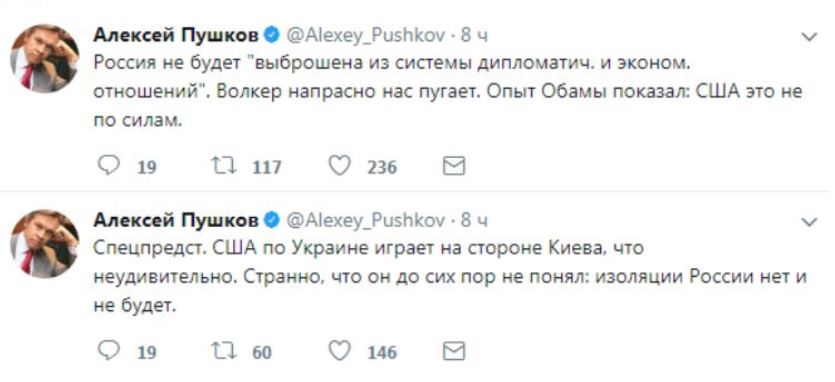Screen dimensions: 835x382
Task: Open second tweet's avatar photo
Action: click(45, 243)
